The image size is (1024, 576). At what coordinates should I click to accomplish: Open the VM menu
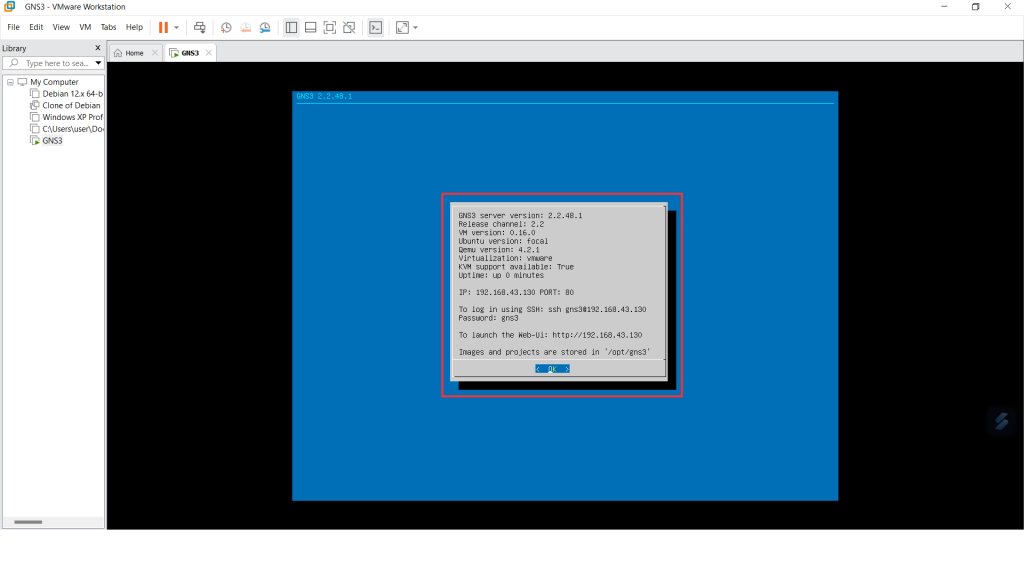click(85, 27)
